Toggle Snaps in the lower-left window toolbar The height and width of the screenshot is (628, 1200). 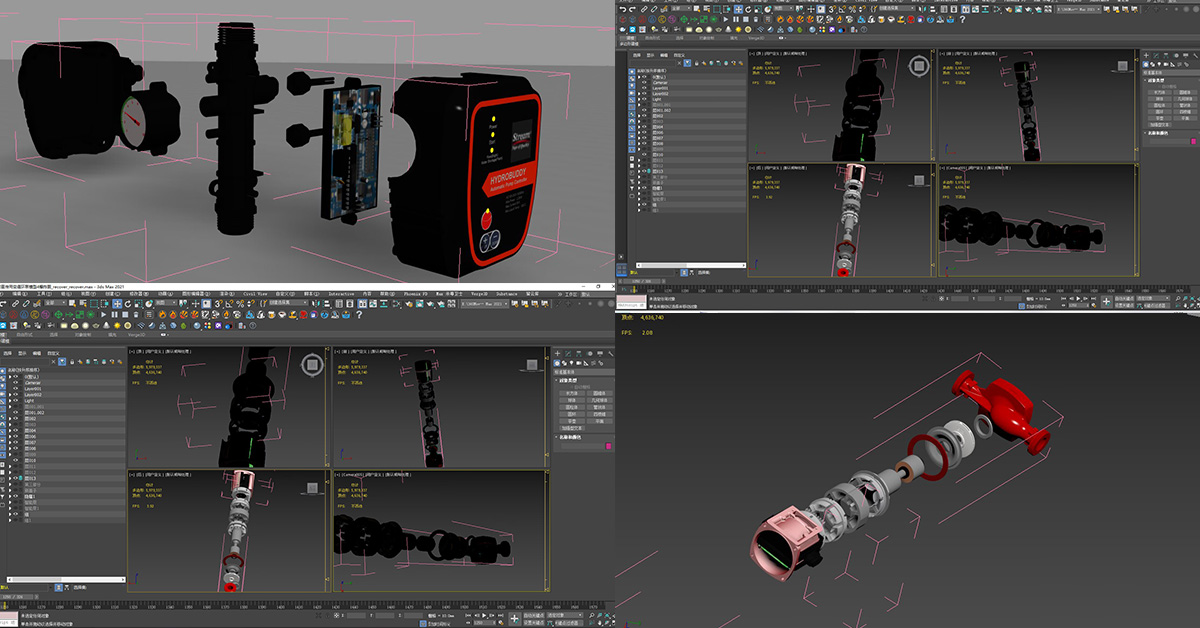click(218, 304)
